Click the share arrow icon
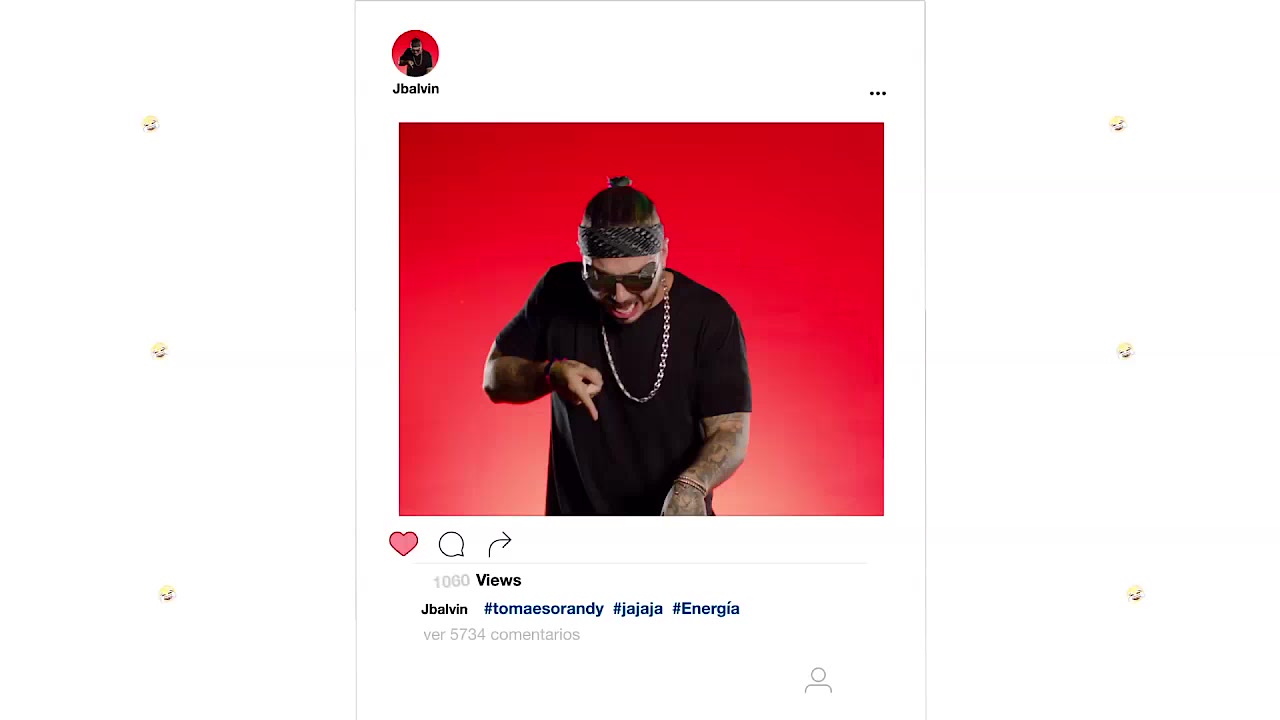1280x720 pixels. 500,543
